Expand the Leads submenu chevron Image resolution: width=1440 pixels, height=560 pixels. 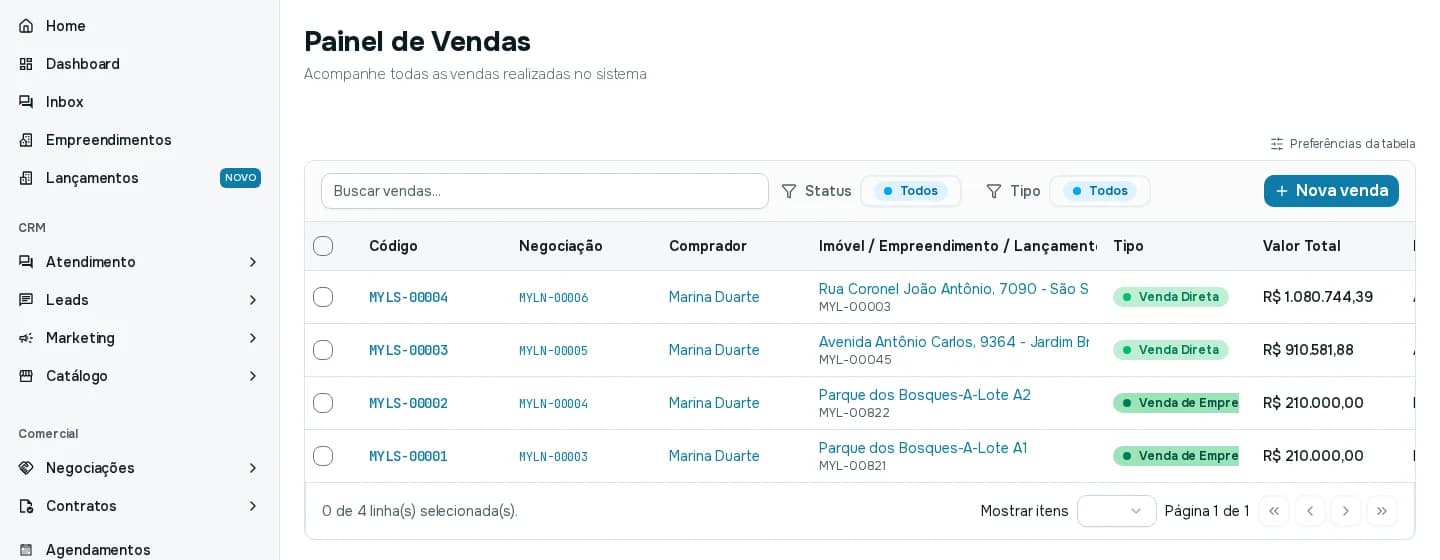[x=253, y=300]
